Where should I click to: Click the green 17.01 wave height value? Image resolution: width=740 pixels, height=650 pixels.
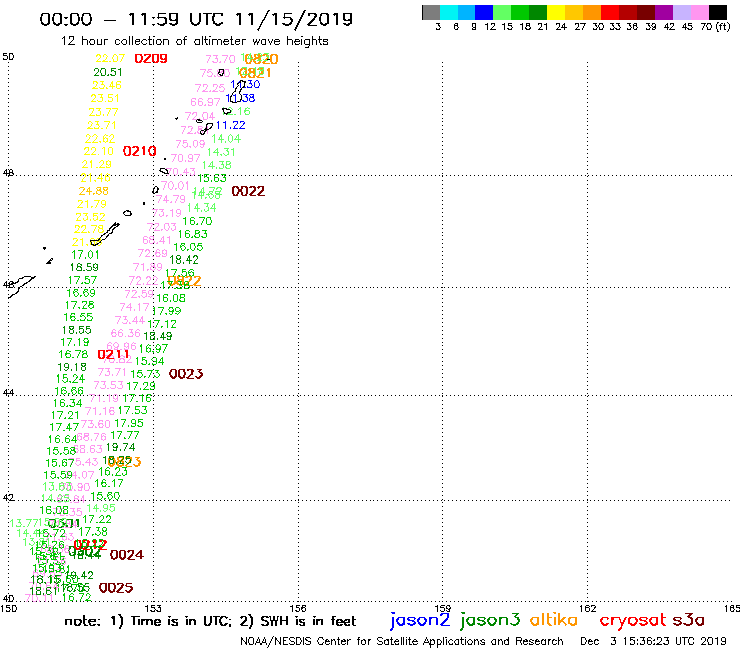coord(85,255)
